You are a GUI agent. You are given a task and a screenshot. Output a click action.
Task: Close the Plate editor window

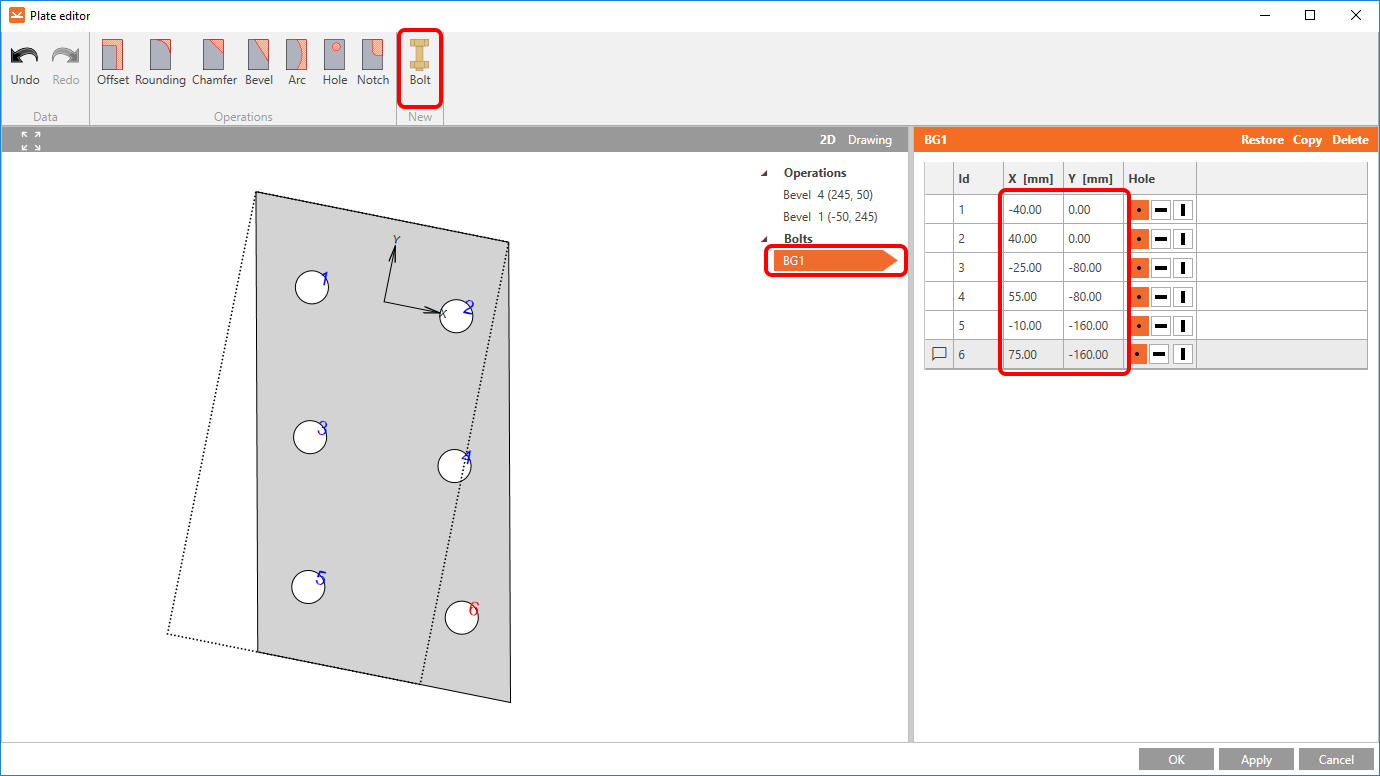[x=1356, y=15]
